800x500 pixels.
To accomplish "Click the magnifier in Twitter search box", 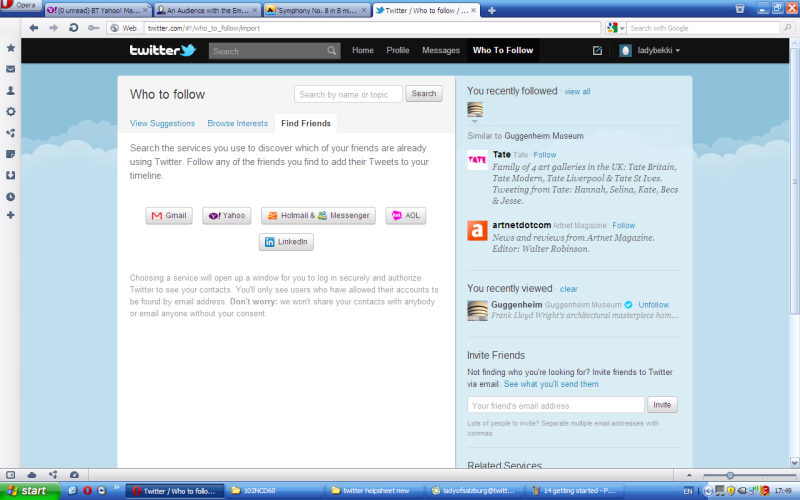I will [332, 51].
